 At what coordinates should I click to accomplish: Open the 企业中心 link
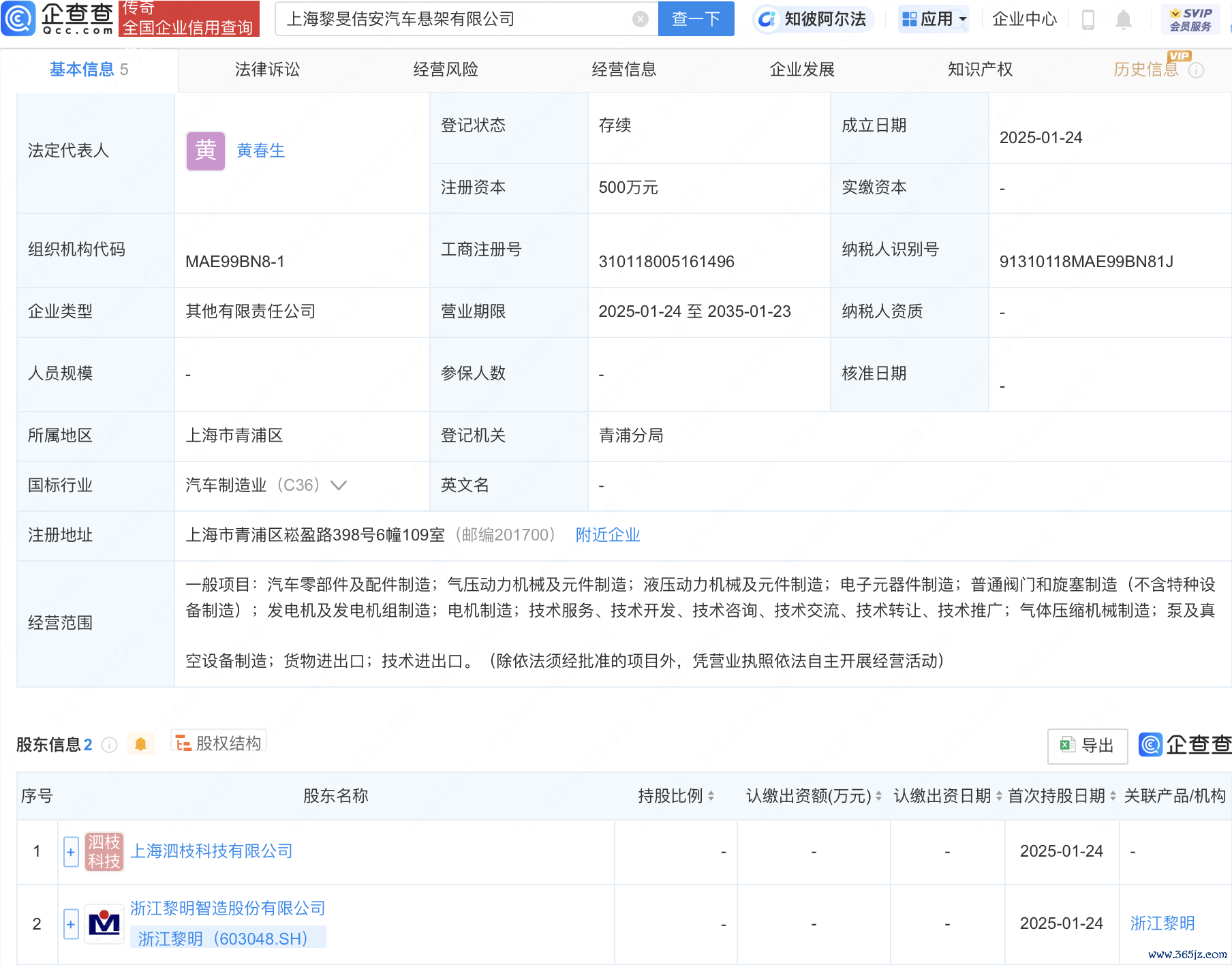(x=1024, y=19)
